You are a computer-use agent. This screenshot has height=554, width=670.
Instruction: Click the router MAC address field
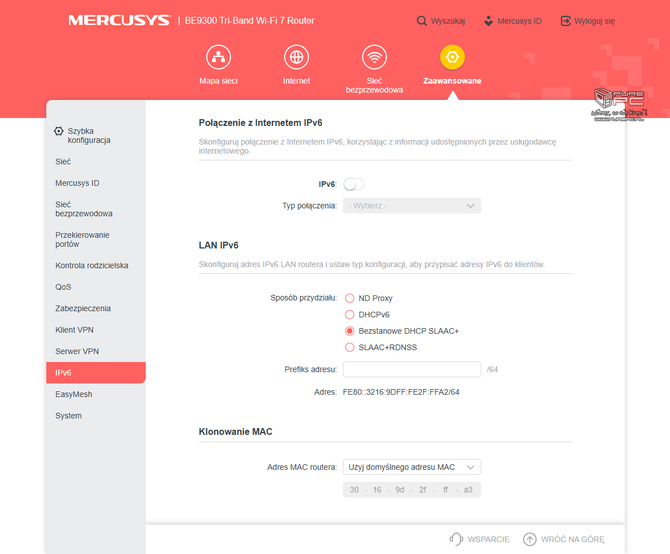tap(412, 490)
